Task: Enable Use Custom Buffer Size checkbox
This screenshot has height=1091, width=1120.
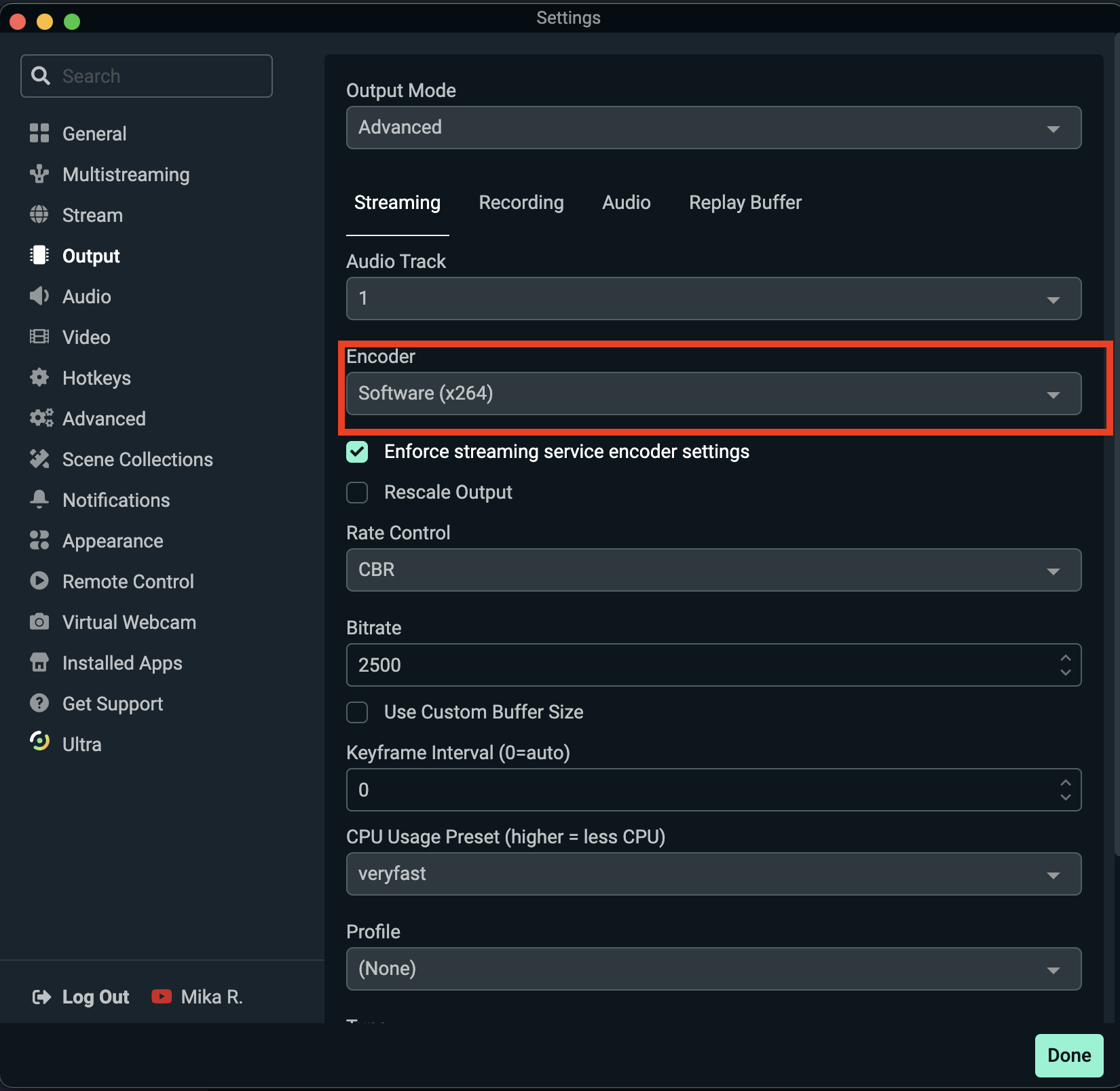Action: click(x=357, y=712)
